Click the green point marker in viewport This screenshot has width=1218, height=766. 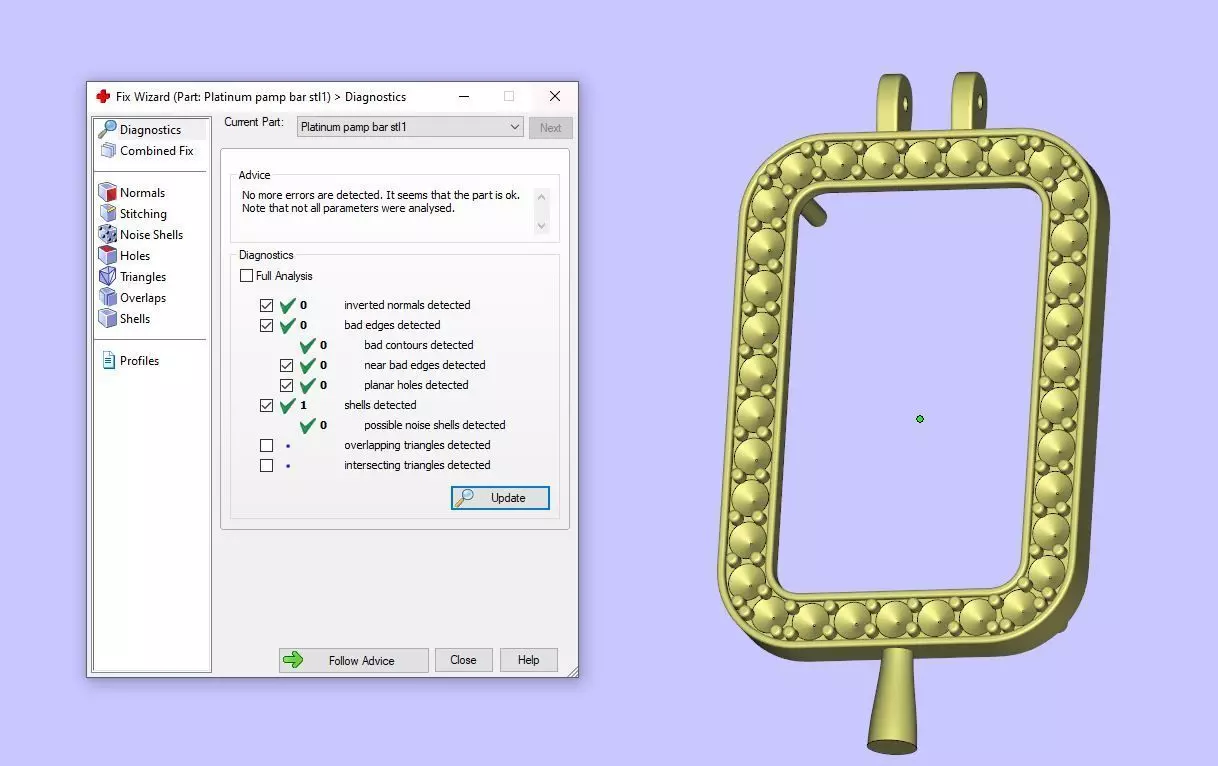(x=920, y=419)
